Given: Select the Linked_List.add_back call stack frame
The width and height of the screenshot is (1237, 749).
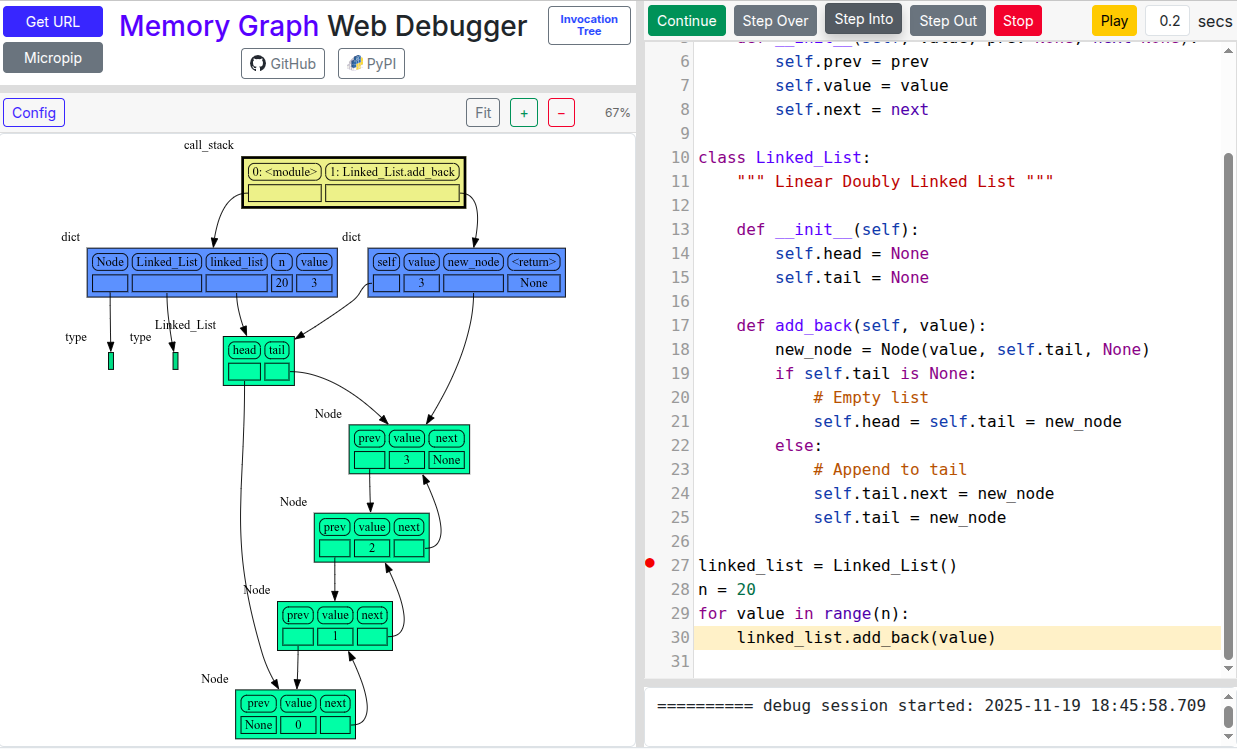Looking at the screenshot, I should [392, 172].
